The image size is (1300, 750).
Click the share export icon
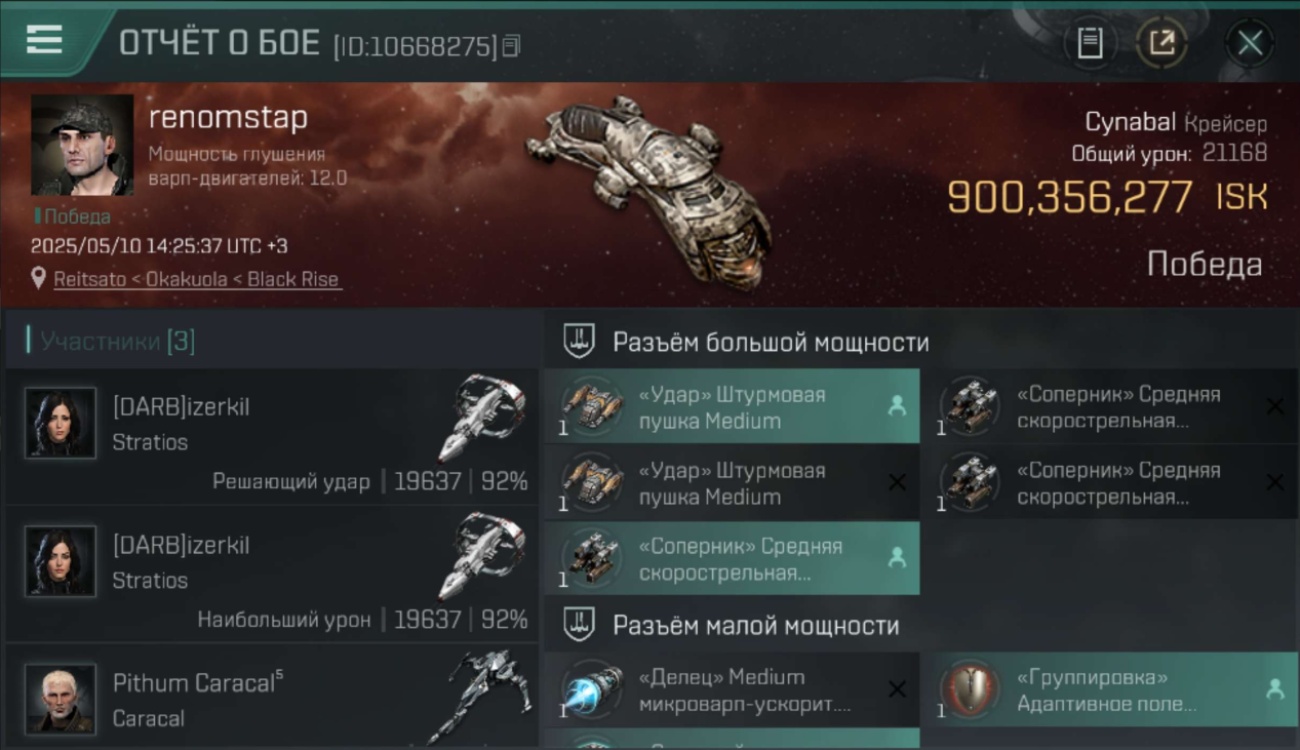click(1162, 43)
